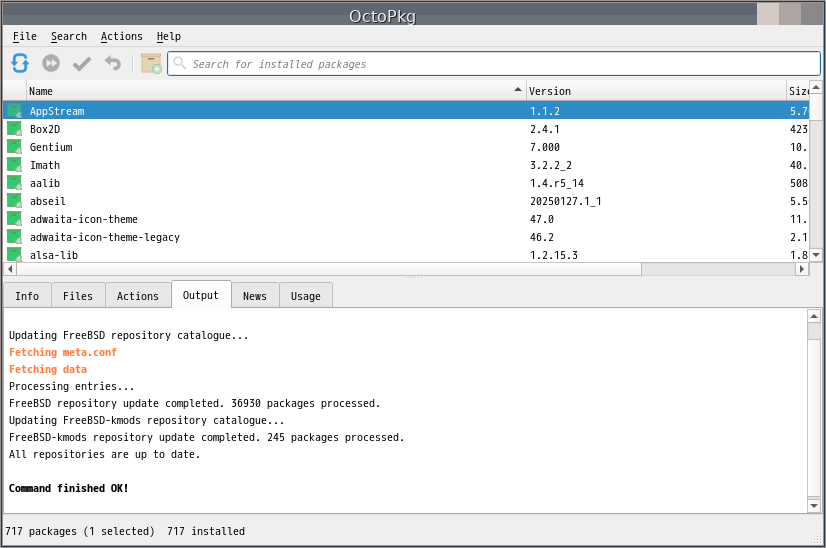Open the Actions menu
826x548 pixels.
(122, 36)
